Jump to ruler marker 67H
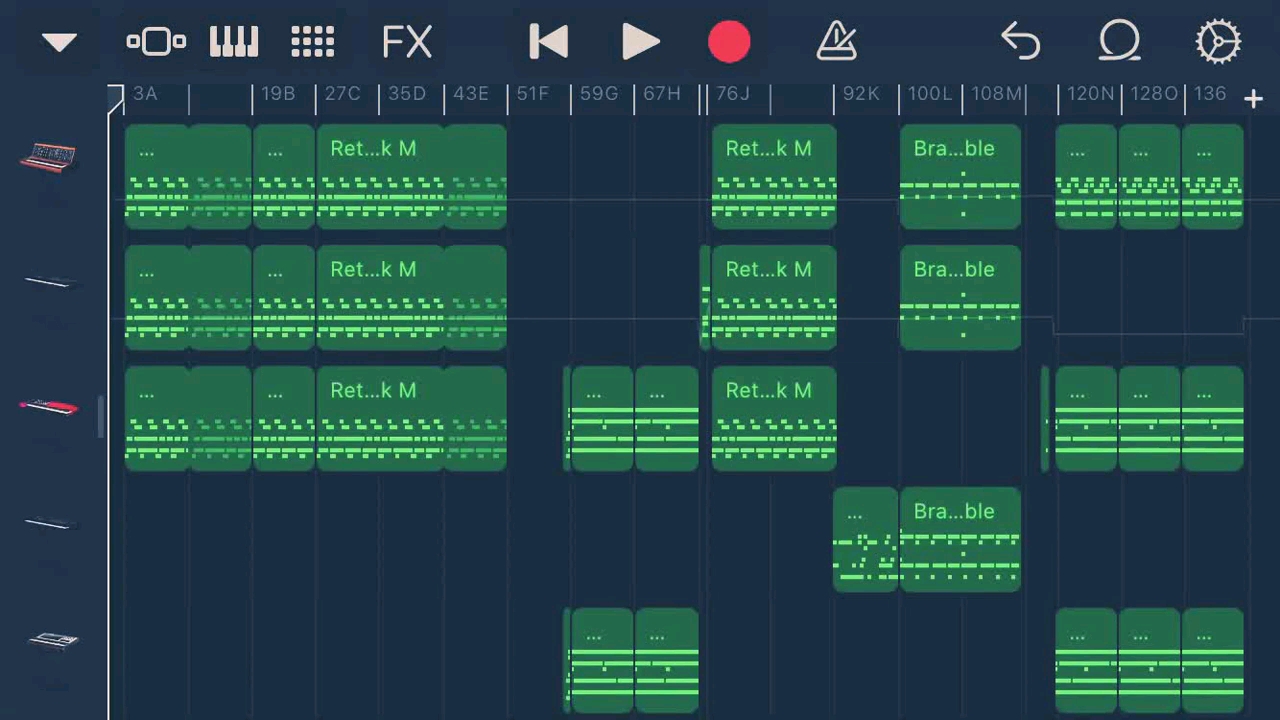The width and height of the screenshot is (1280, 720). pos(662,93)
